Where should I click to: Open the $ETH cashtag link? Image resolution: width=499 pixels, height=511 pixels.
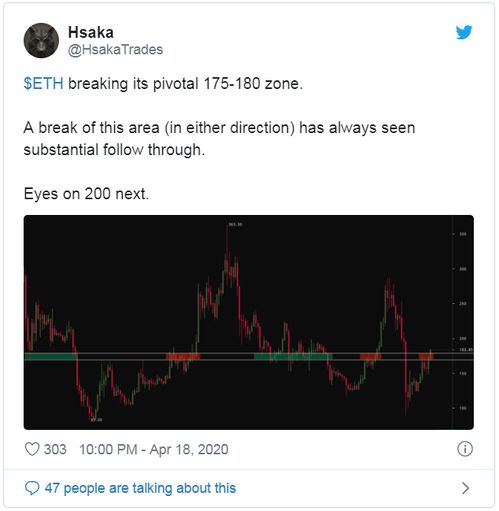[43, 83]
